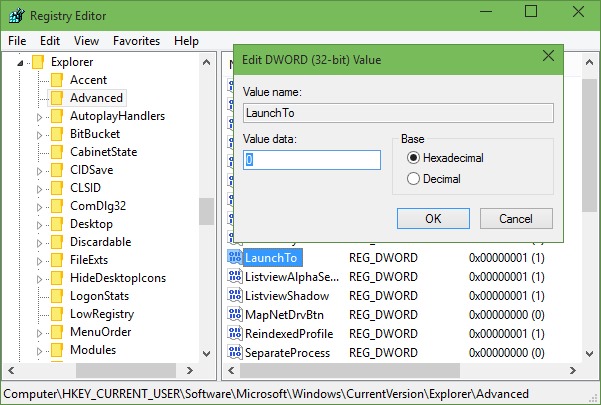Open the View menu

(86, 41)
